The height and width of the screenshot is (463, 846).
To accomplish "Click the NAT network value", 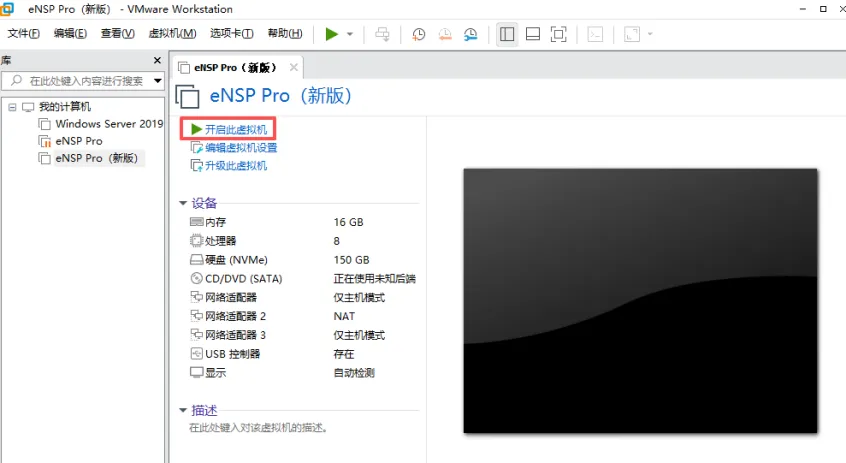I will 344,316.
